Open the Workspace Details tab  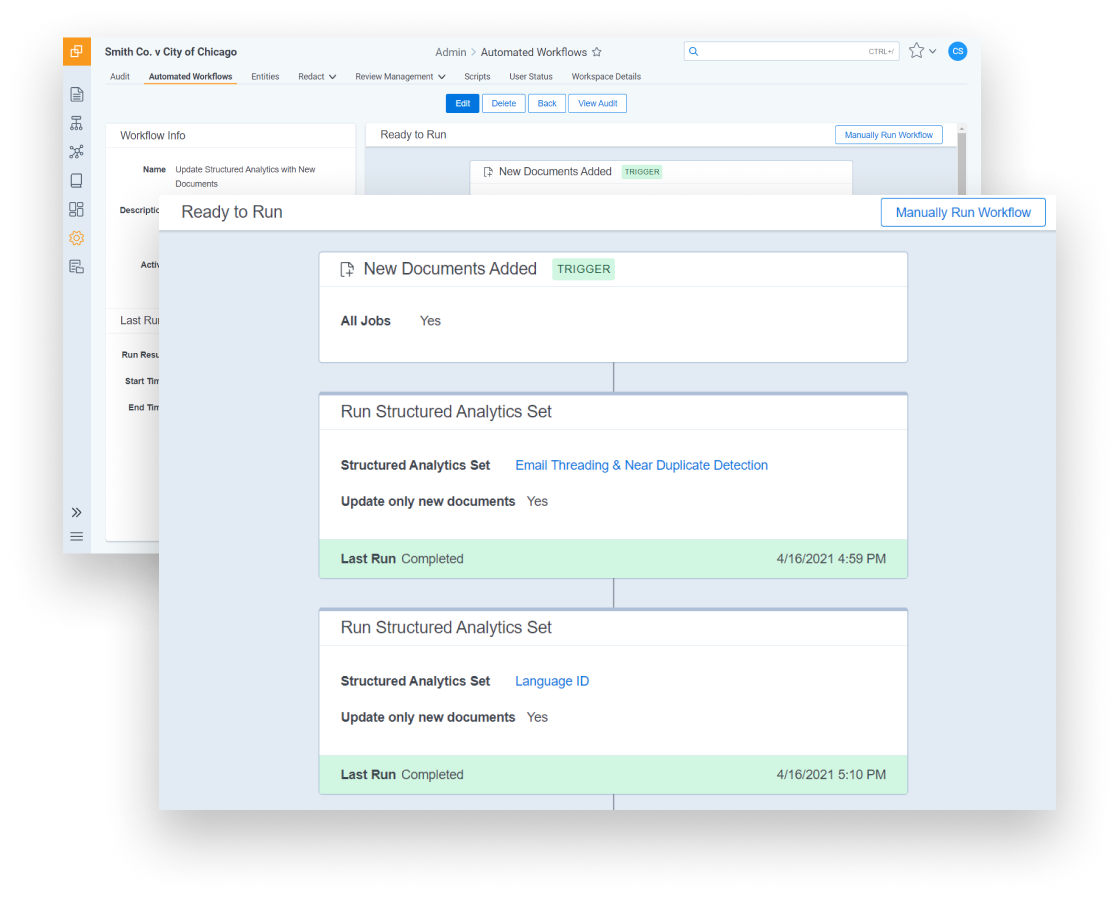pyautogui.click(x=605, y=76)
